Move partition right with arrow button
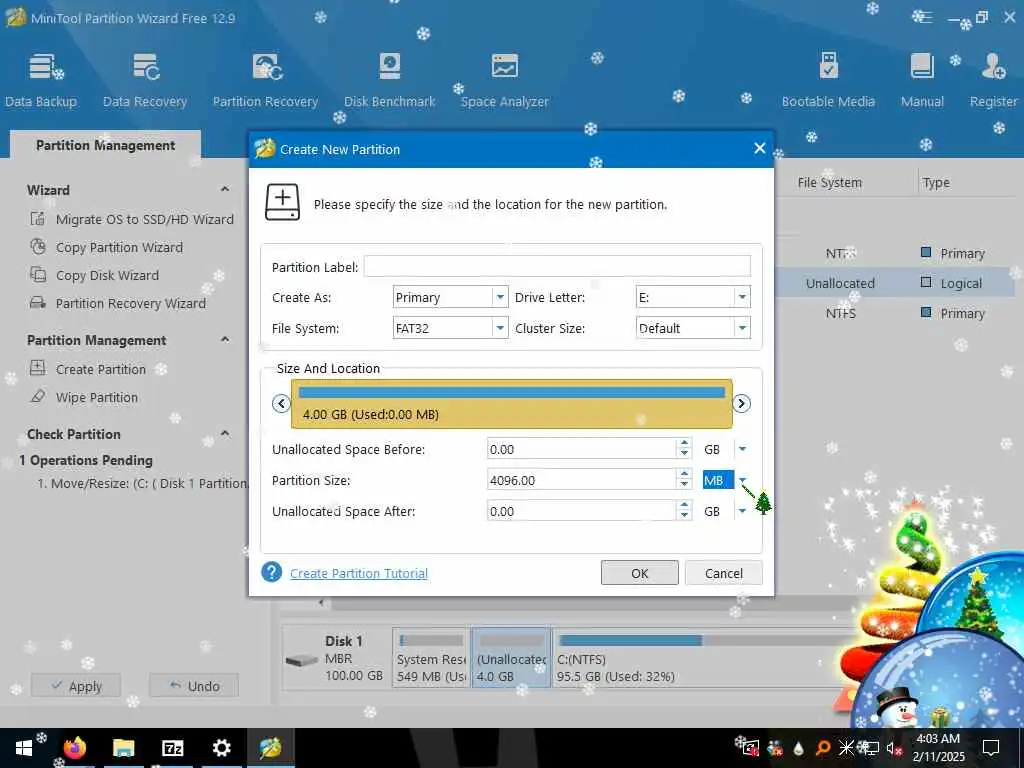1024x768 pixels. click(741, 404)
